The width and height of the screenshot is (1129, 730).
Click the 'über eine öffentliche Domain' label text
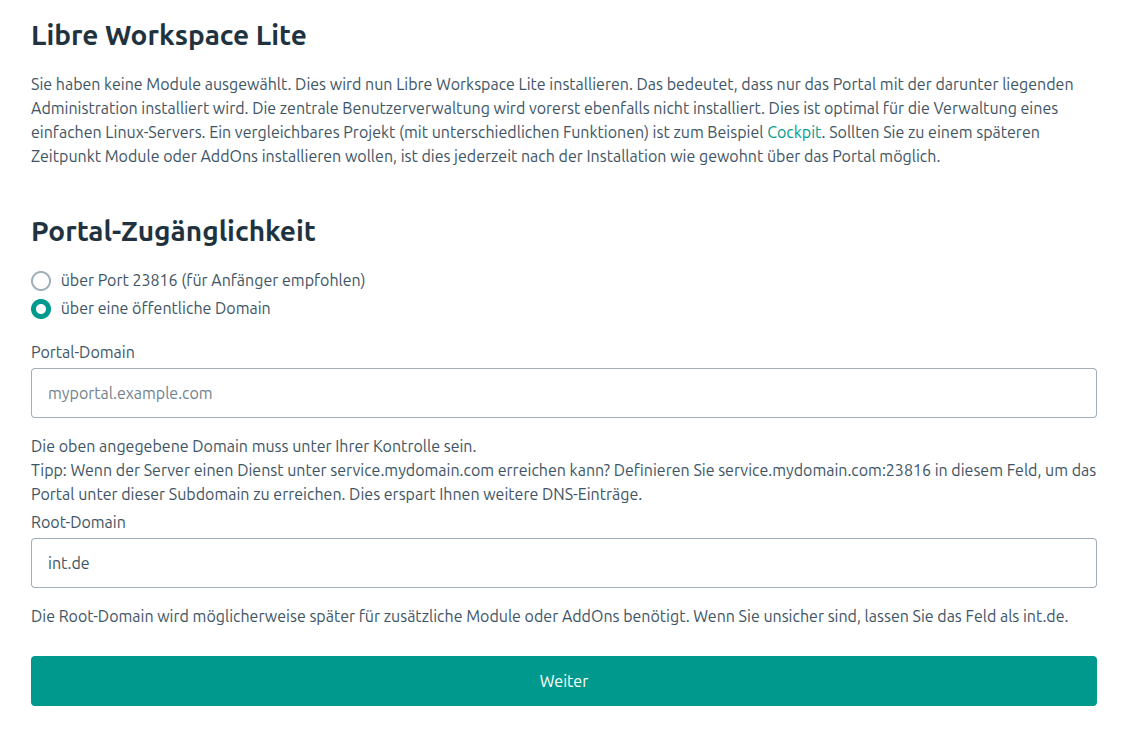click(165, 309)
